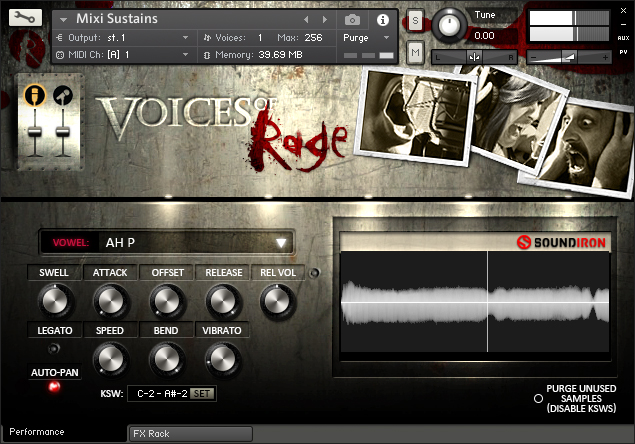Toggle the LEGATO LED button
Screen dimensions: 635x444
tap(54, 348)
